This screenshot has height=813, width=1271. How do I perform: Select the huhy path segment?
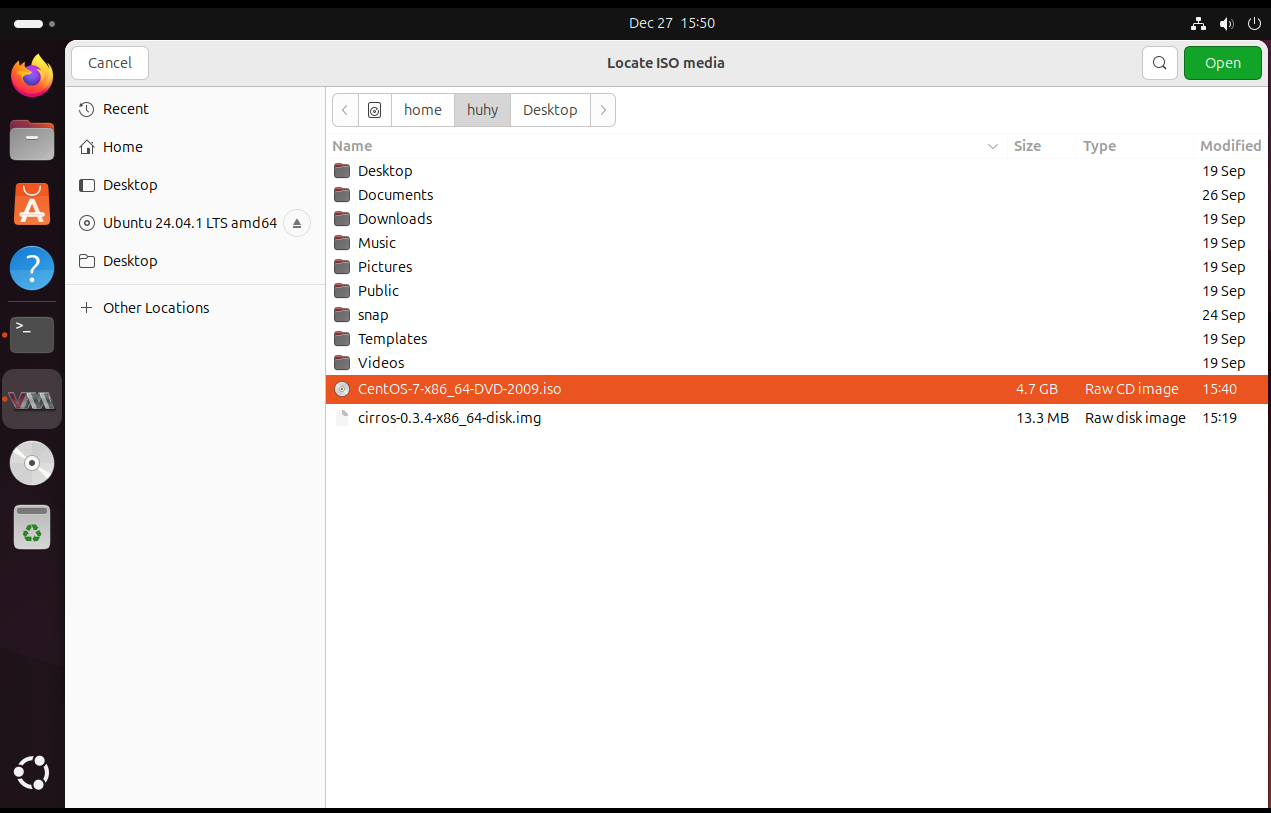click(482, 110)
